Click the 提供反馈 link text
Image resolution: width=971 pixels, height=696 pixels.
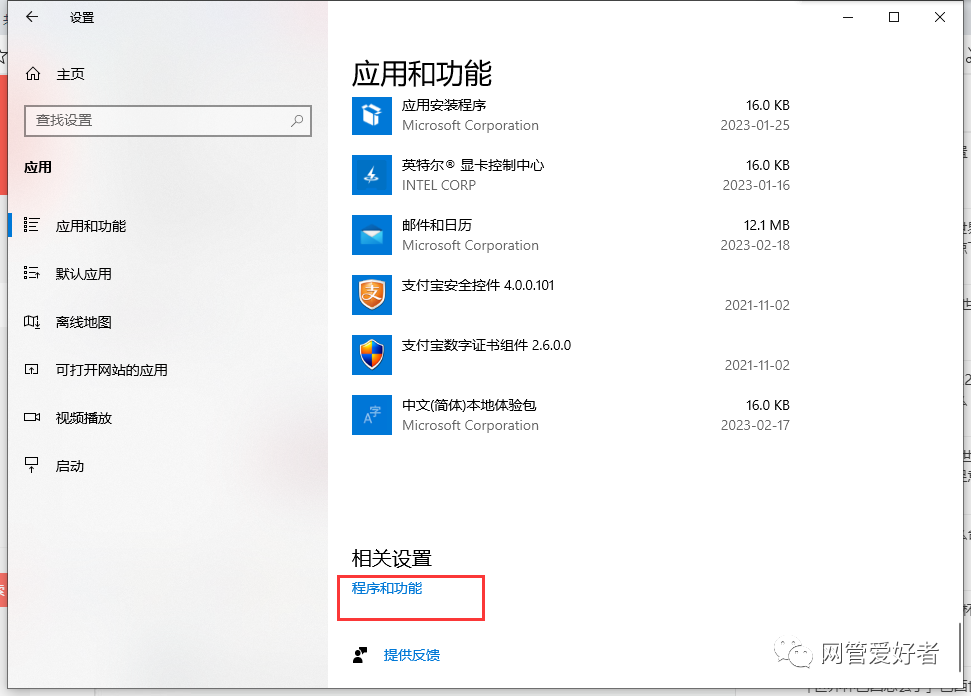pos(411,655)
